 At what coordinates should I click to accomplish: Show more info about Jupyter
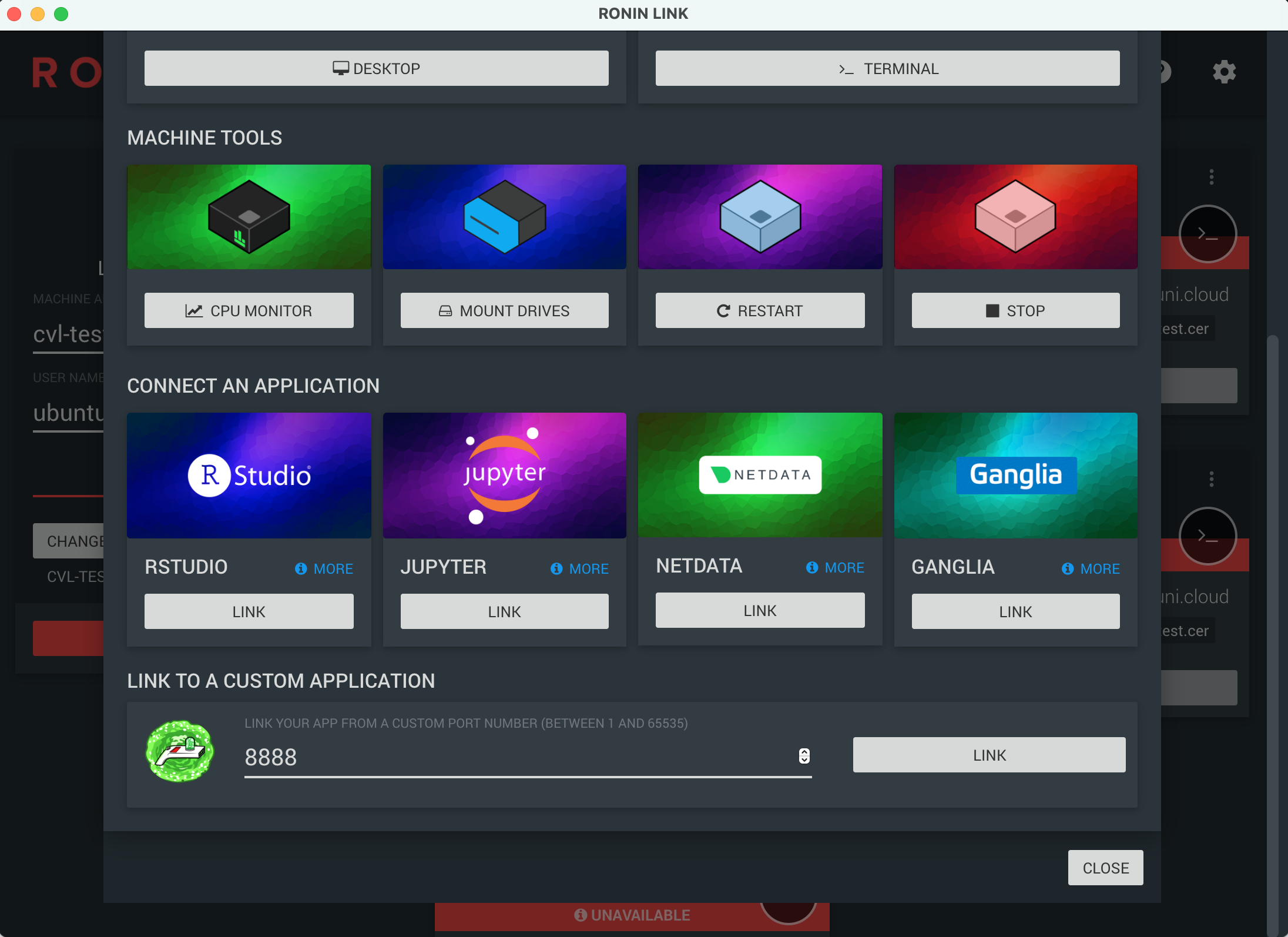[580, 568]
